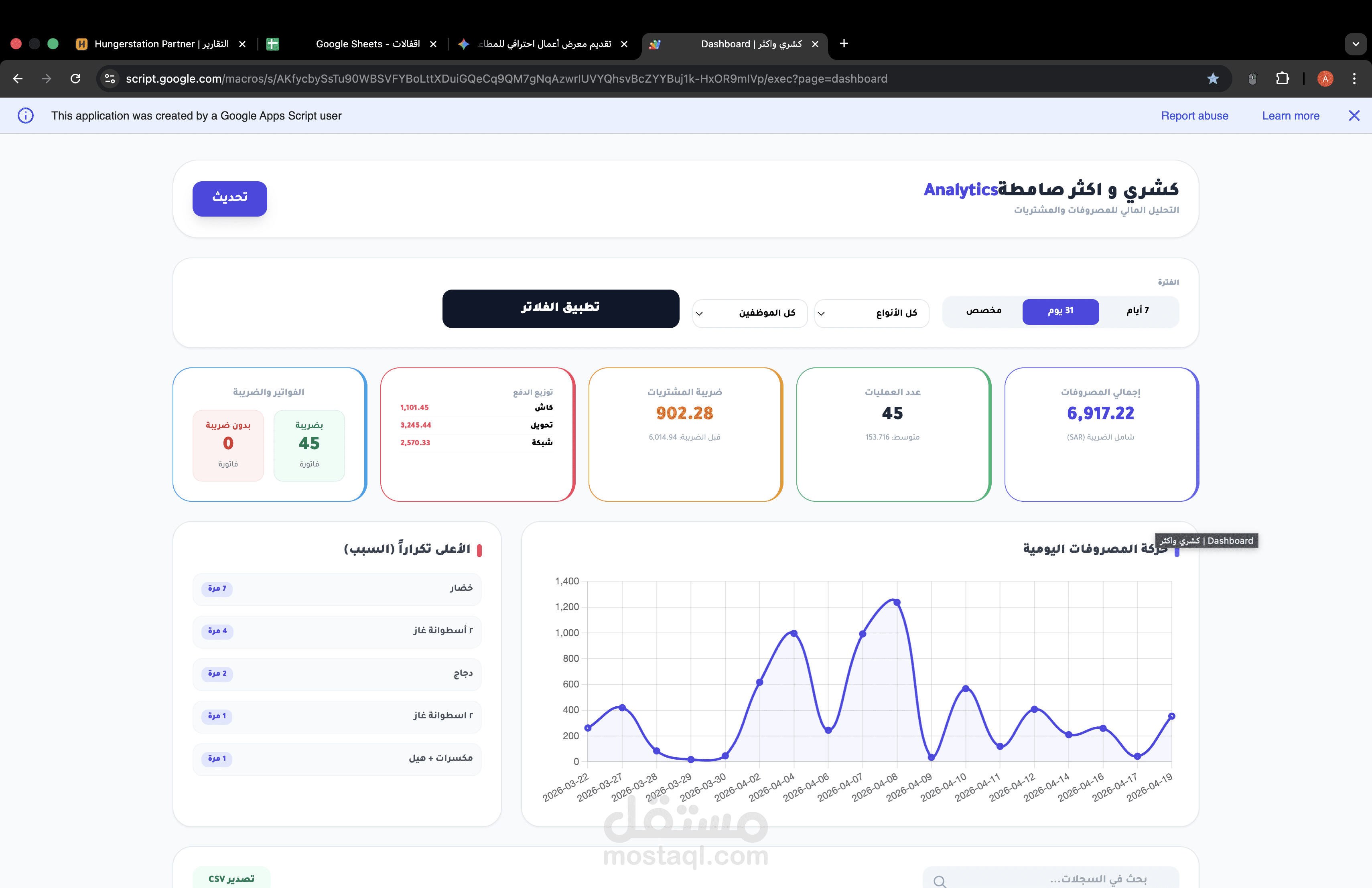Open the tab search chevron
The image size is (1372, 888).
(1355, 43)
